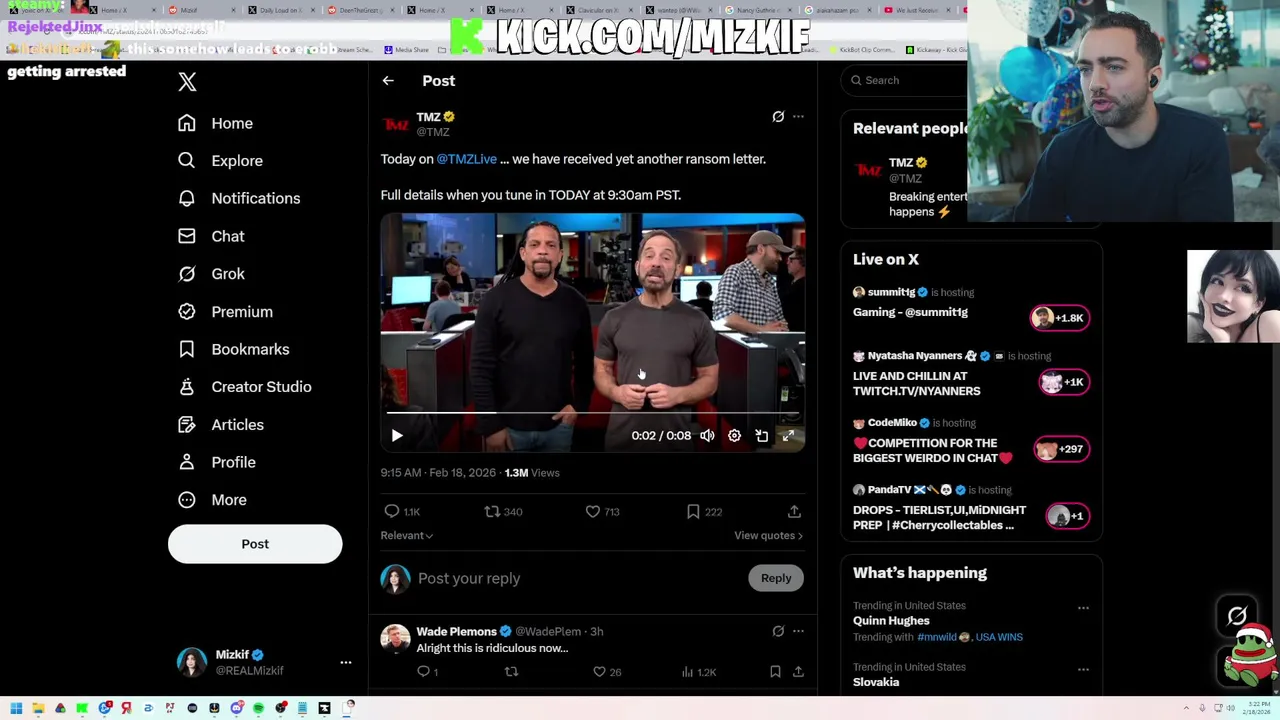Screen dimensions: 1280x720
Task: Open the floating Grok button
Action: pyautogui.click(x=1237, y=616)
